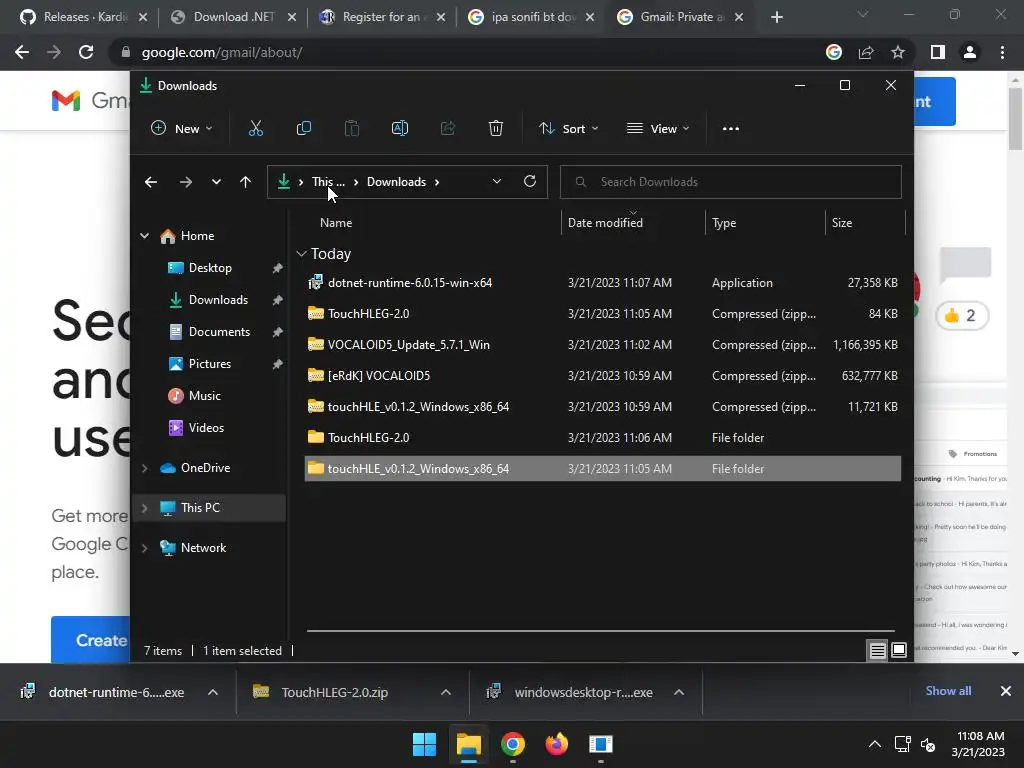Select Desktop in navigation pane

click(210, 268)
